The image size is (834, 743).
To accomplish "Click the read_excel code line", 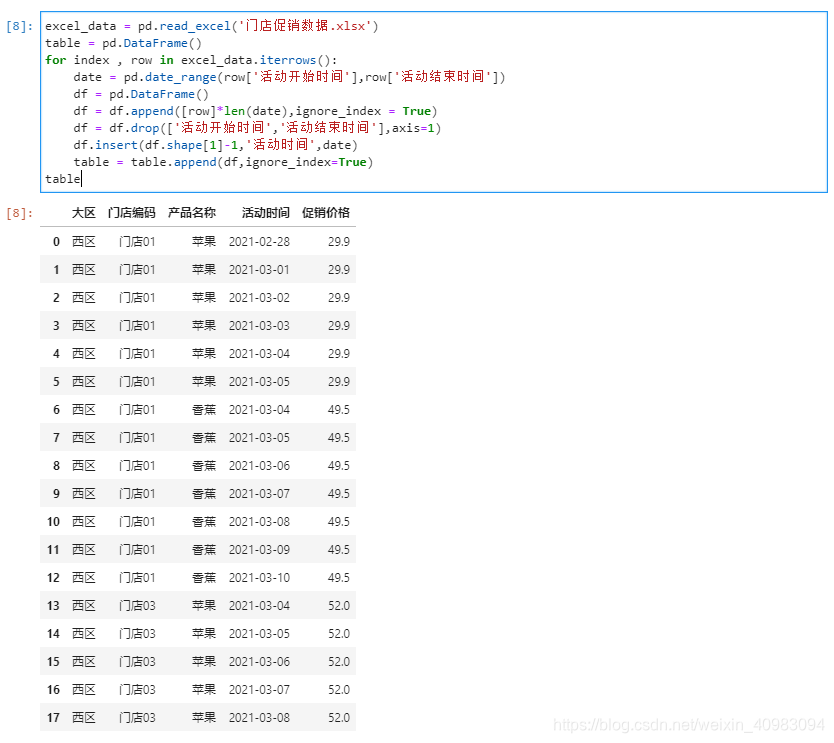I will 212,26.
